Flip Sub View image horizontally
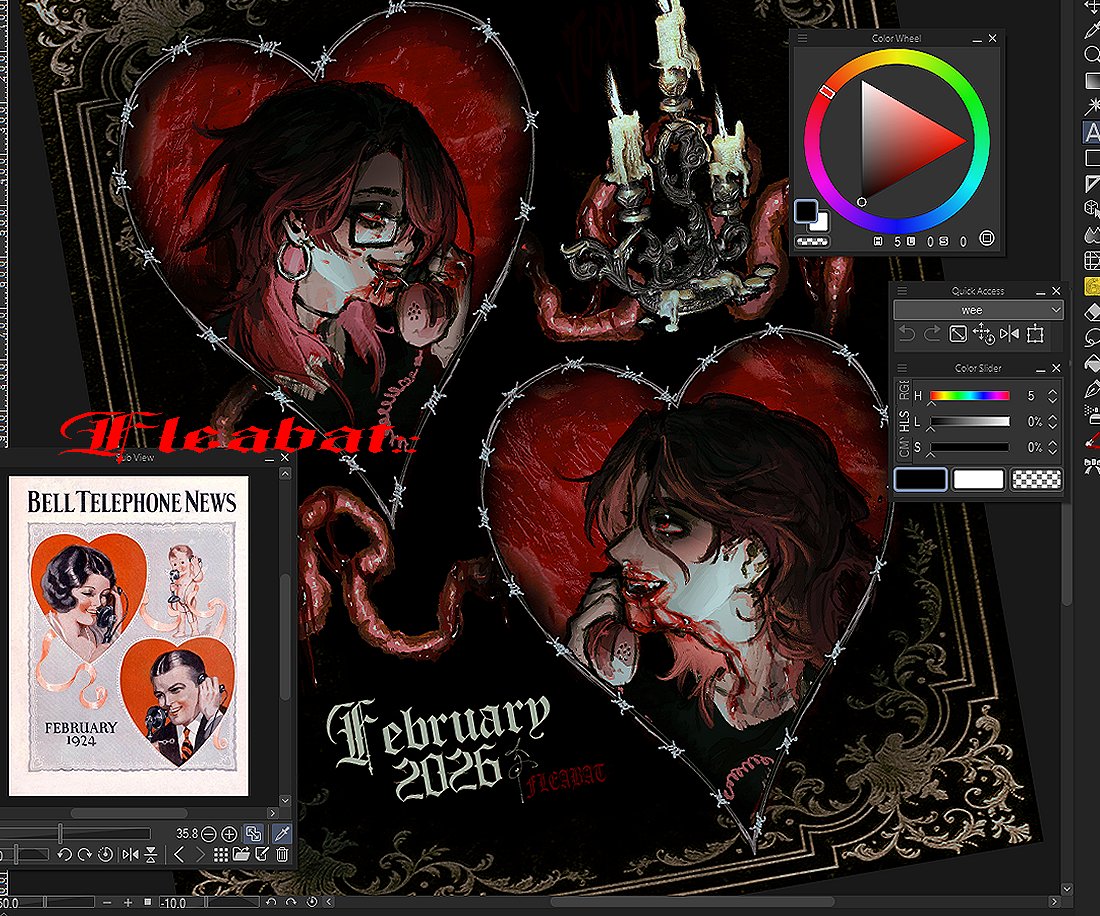The height and width of the screenshot is (916, 1100). (130, 854)
